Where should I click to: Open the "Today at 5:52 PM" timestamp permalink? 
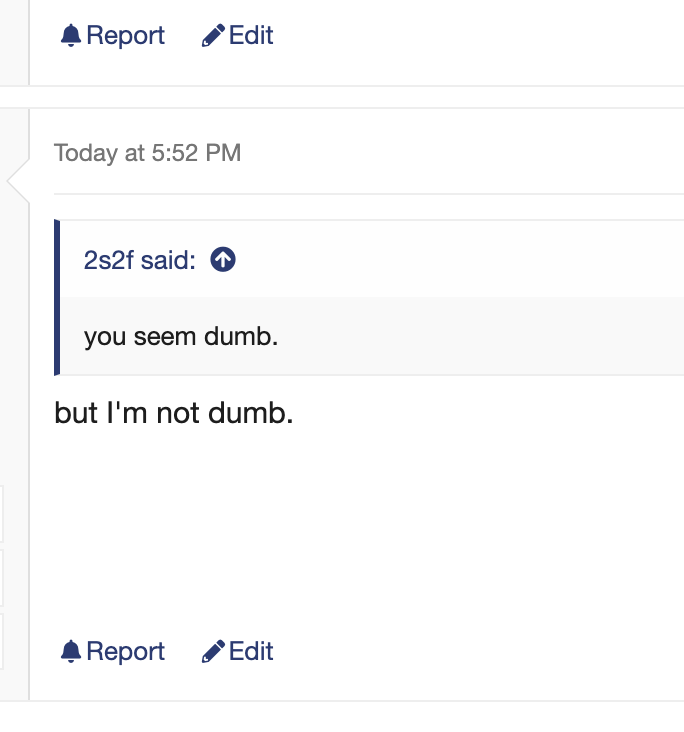(x=148, y=153)
